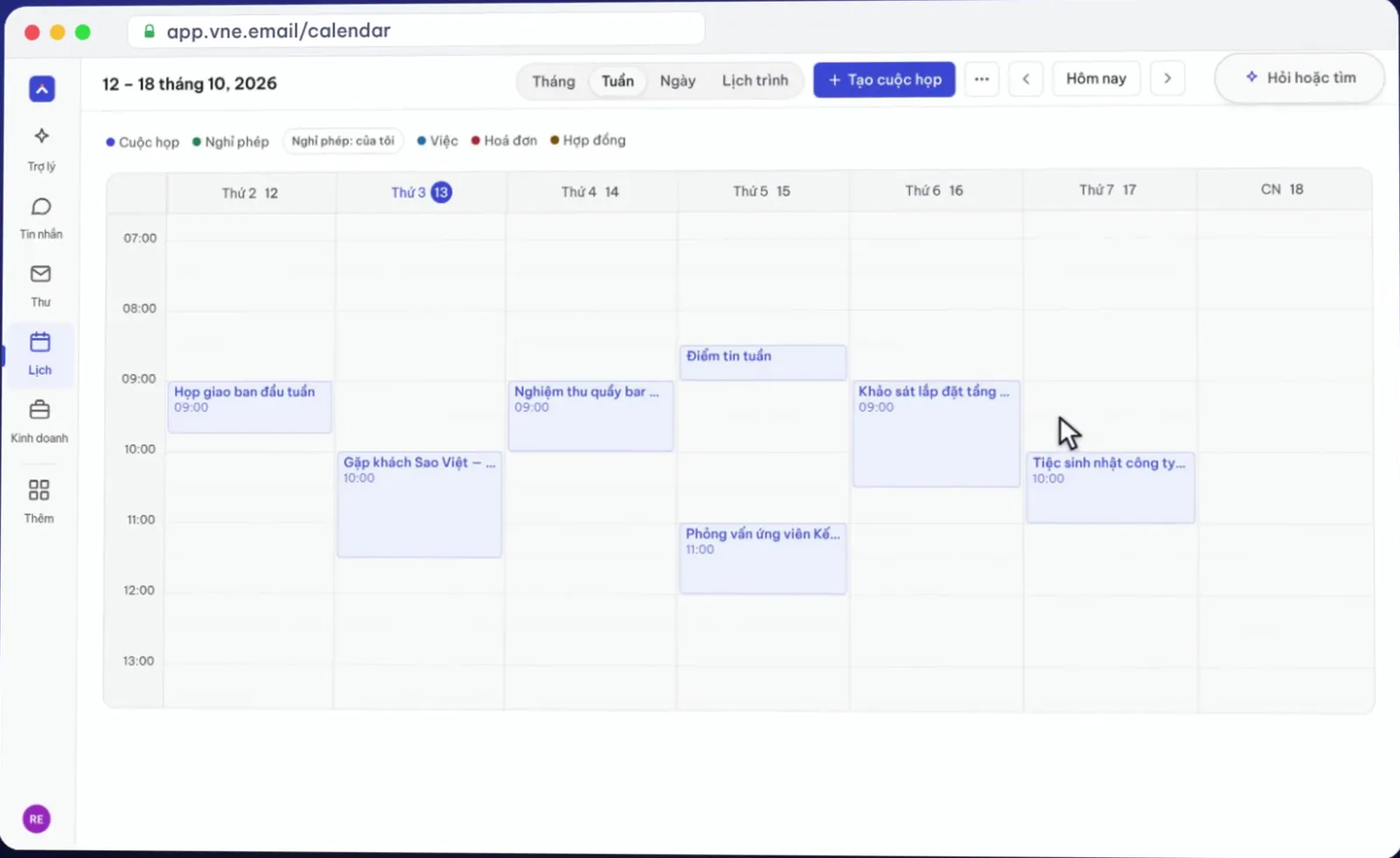Open the Thêm more apps grid

pos(38,501)
